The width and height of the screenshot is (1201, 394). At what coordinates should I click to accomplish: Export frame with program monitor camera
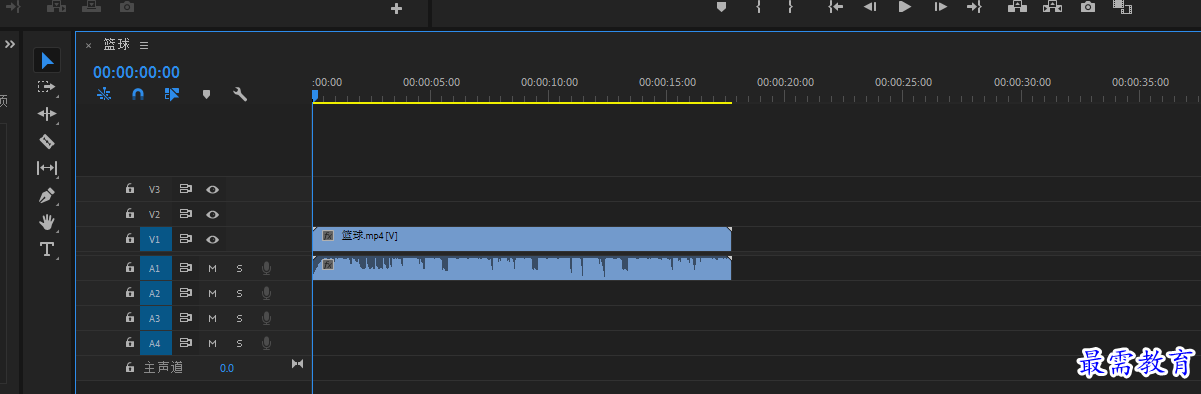pyautogui.click(x=1088, y=7)
